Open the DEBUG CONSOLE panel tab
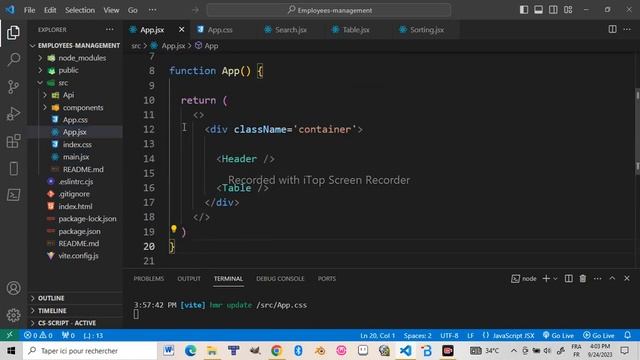Screen dimensions: 640x360 pyautogui.click(x=280, y=279)
